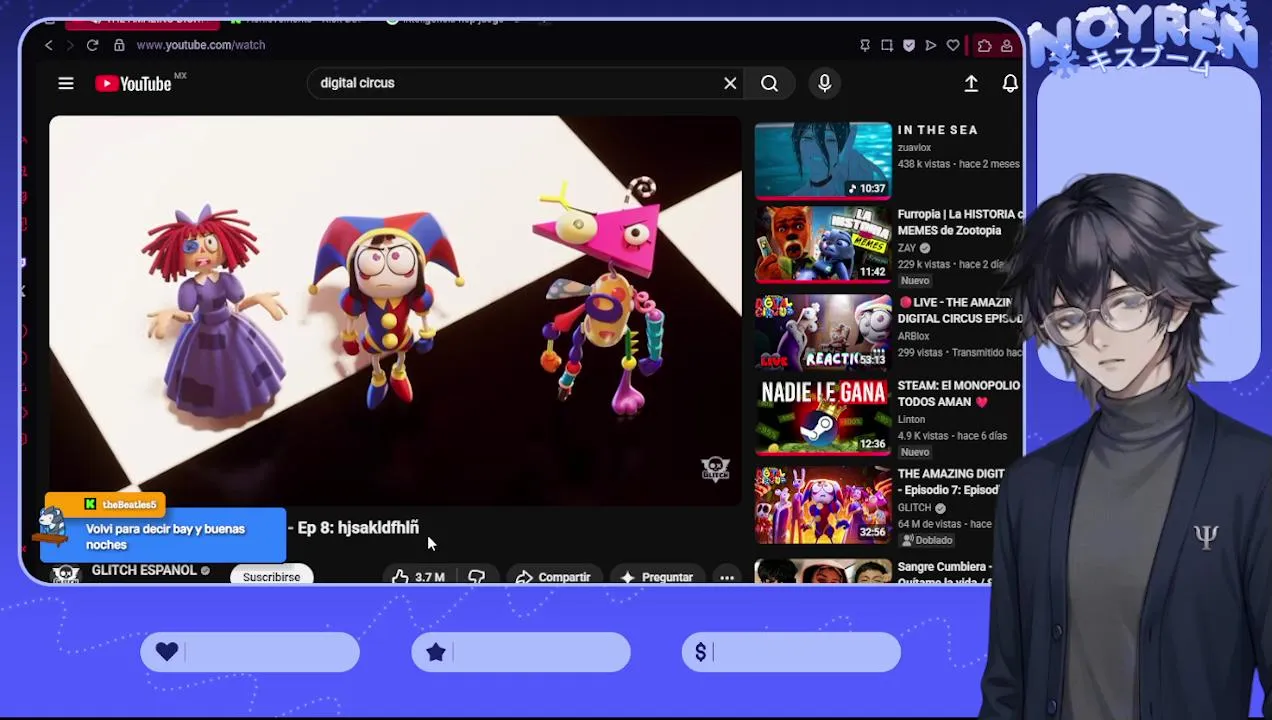Open more actions three-dot menu under video

tap(727, 577)
